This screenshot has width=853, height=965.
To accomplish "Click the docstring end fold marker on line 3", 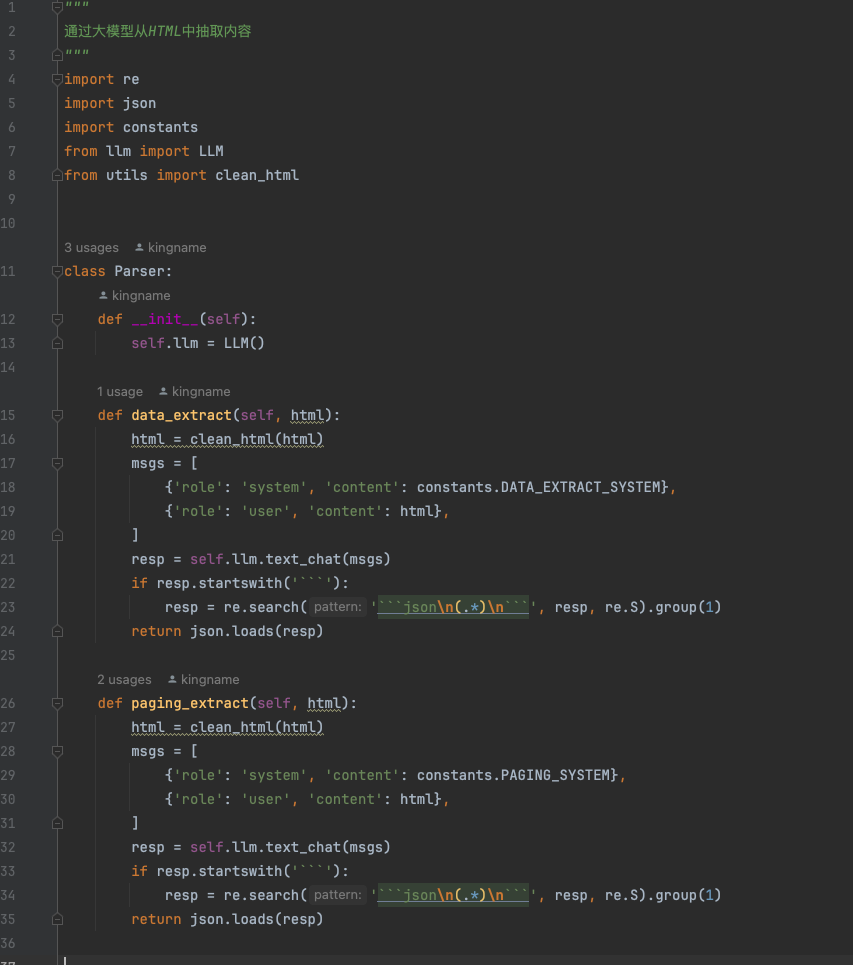I will click(57, 55).
